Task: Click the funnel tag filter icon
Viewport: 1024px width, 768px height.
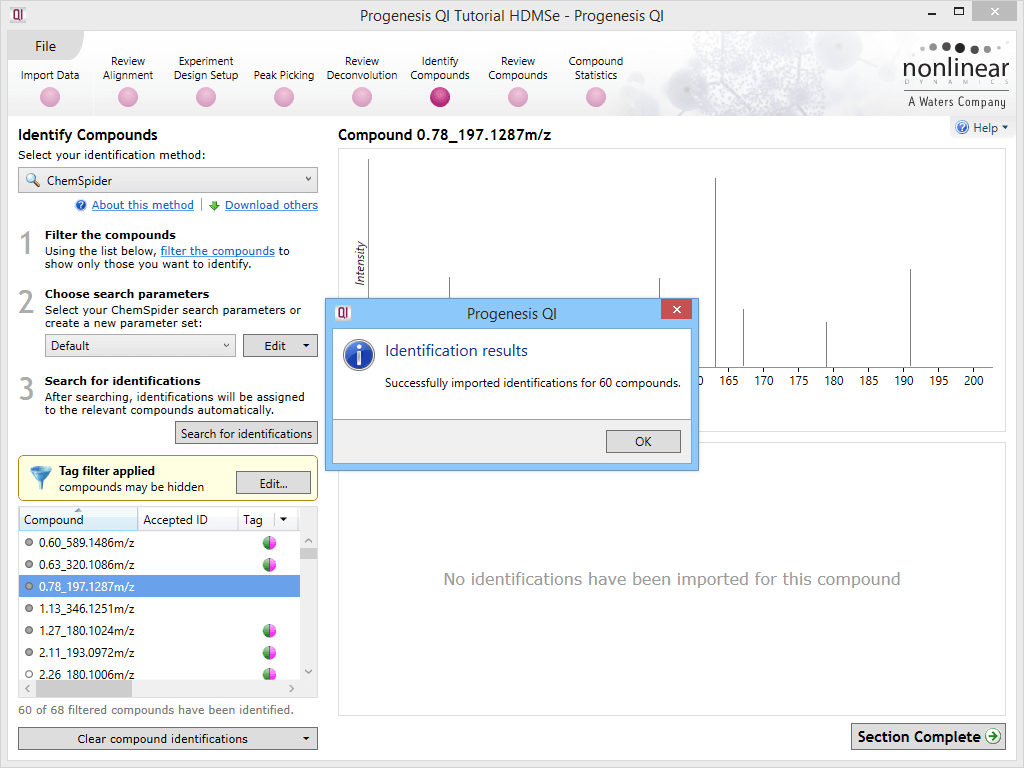Action: (x=40, y=477)
